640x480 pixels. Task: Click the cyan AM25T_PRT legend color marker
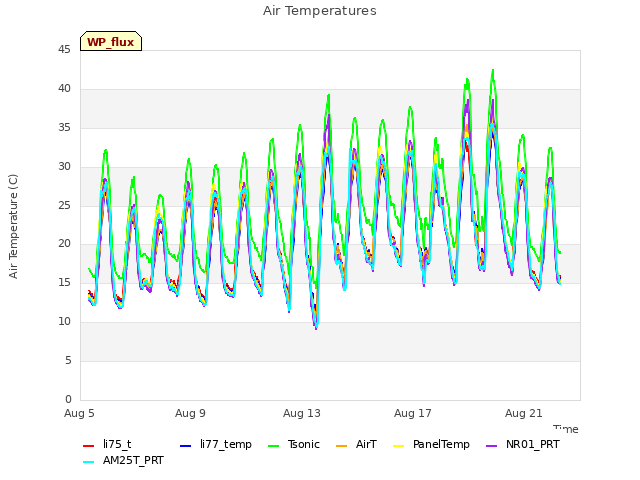pos(88,462)
